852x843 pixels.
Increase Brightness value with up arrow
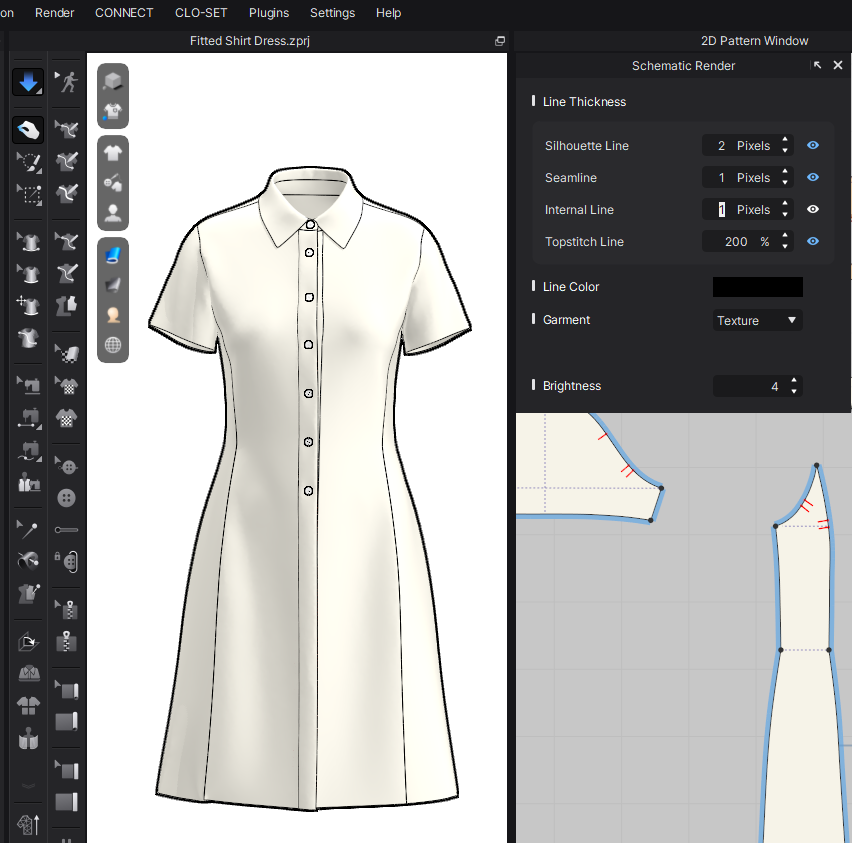794,380
